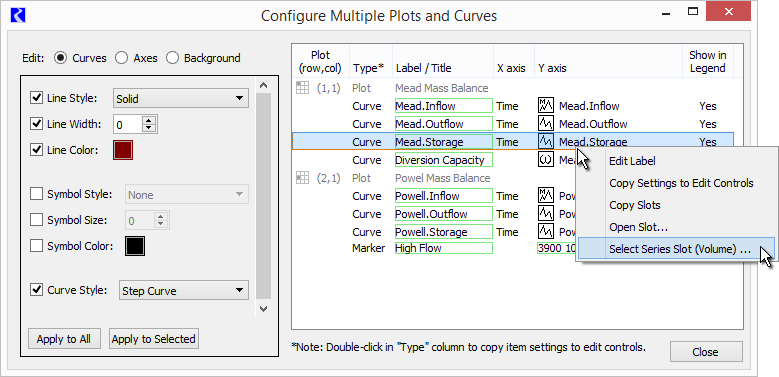This screenshot has height=377, width=779.
Task: Increase the Line Width value with up arrow
Action: (149, 120)
